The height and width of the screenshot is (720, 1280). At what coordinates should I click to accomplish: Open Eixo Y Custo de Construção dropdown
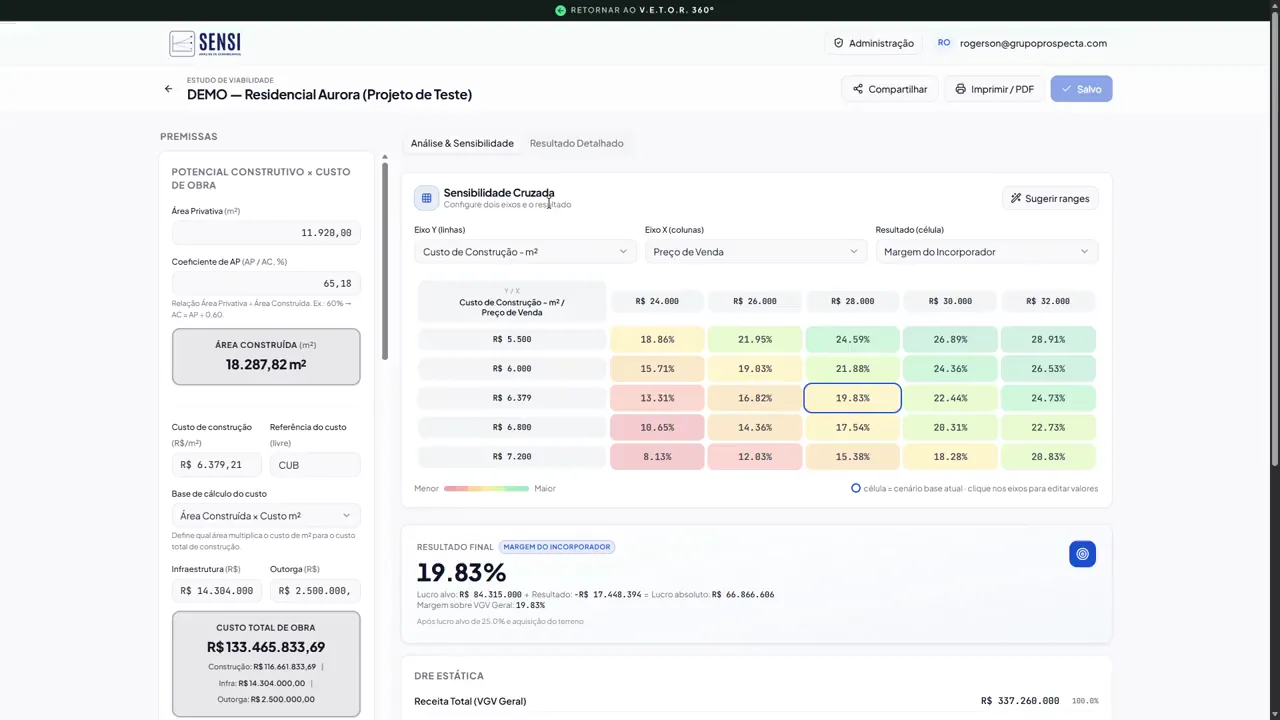click(525, 252)
